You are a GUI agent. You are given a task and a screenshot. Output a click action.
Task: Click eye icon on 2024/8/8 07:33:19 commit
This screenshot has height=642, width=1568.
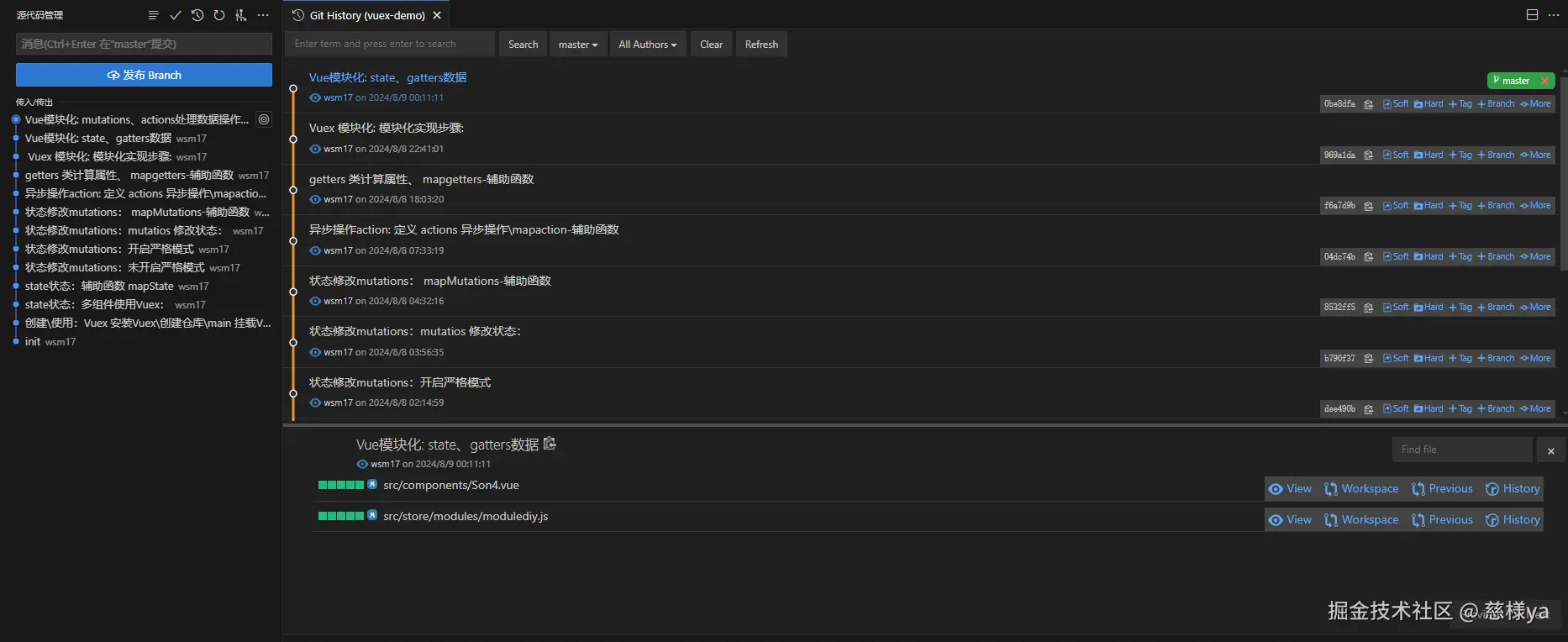[315, 250]
